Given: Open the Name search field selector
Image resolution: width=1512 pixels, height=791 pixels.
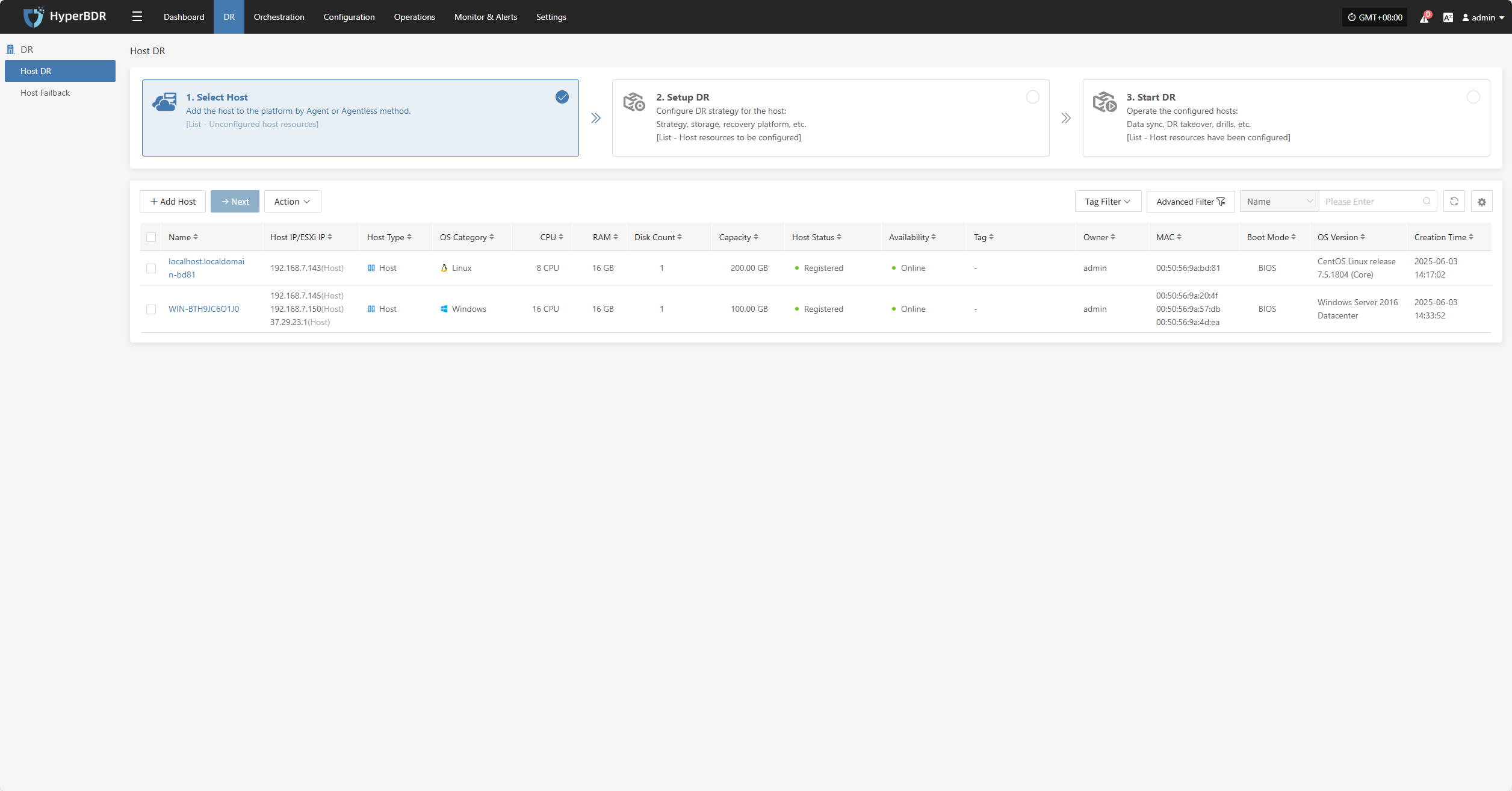Looking at the screenshot, I should pyautogui.click(x=1280, y=202).
